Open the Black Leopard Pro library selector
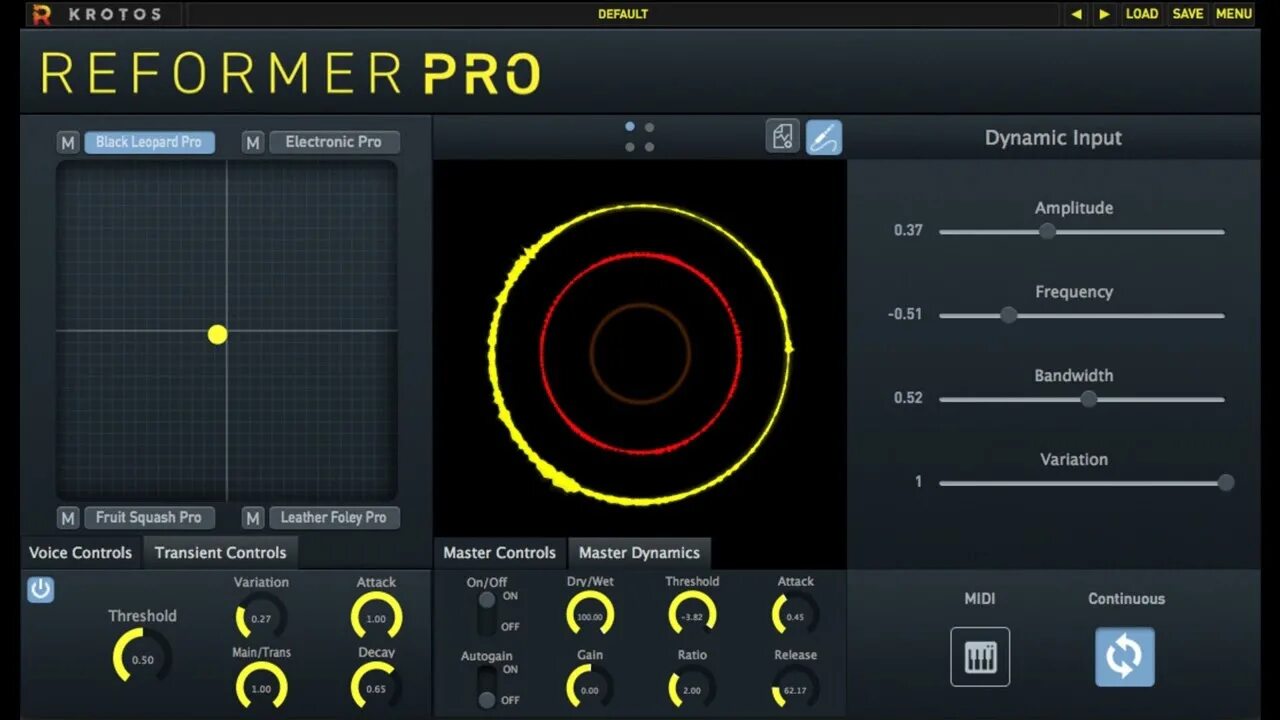This screenshot has height=720, width=1280. (149, 142)
